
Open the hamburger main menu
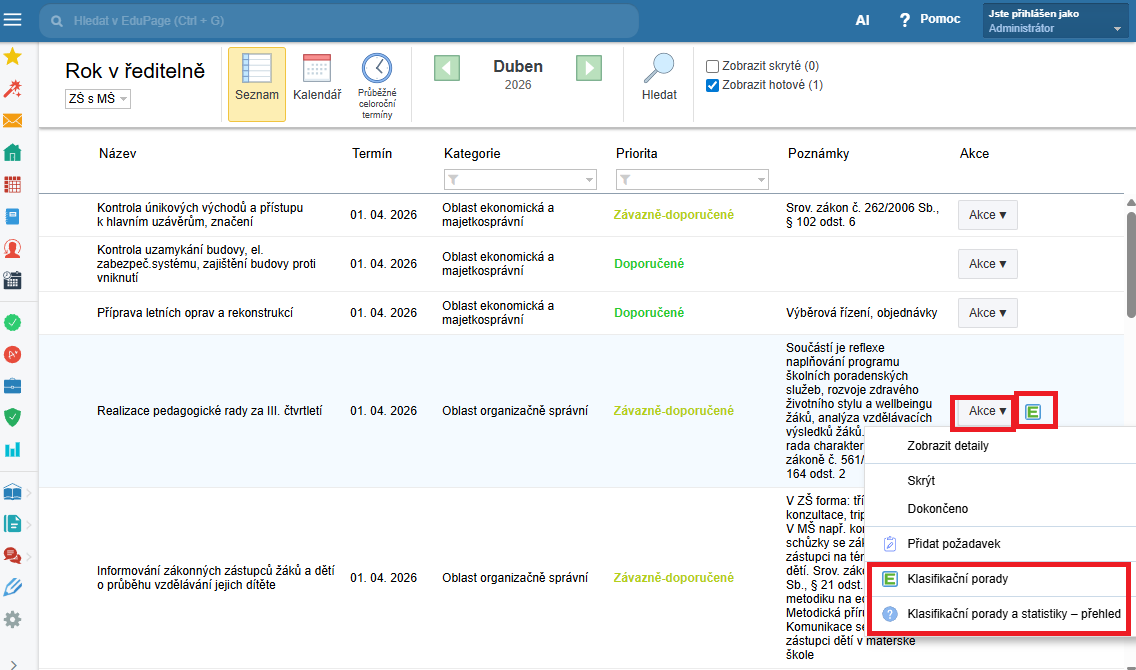click(x=13, y=20)
